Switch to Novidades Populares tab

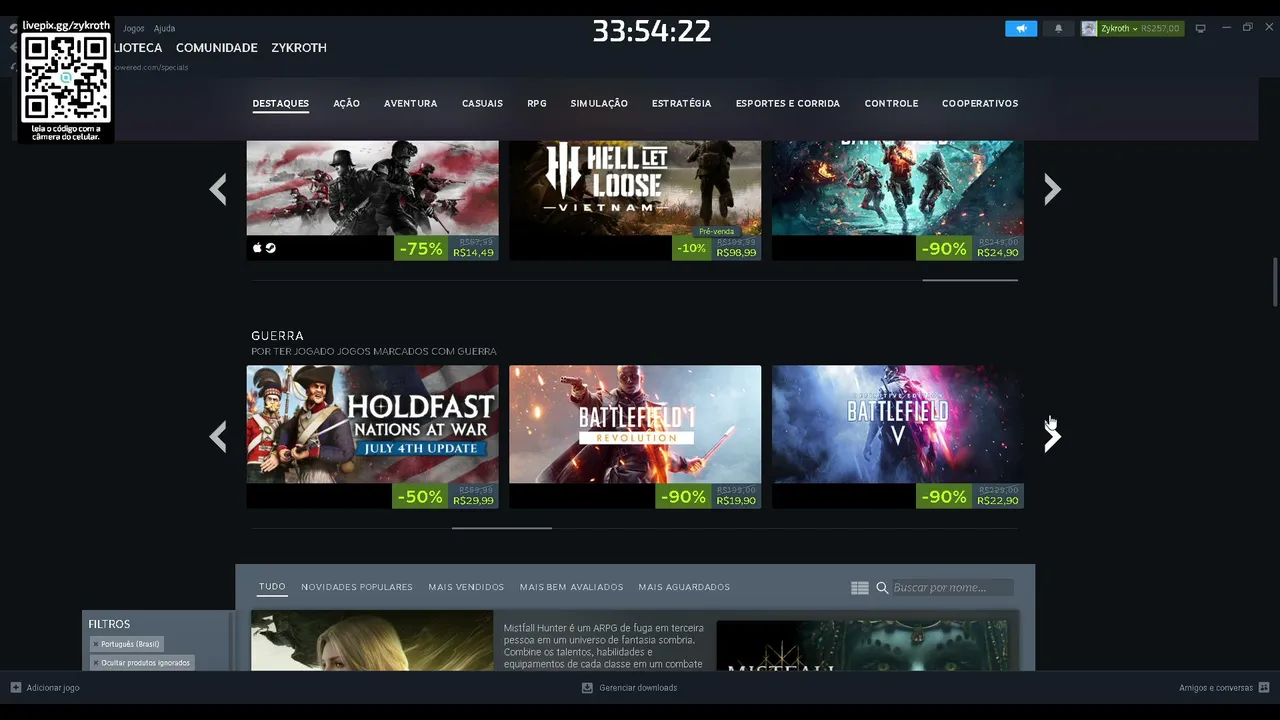click(x=357, y=587)
